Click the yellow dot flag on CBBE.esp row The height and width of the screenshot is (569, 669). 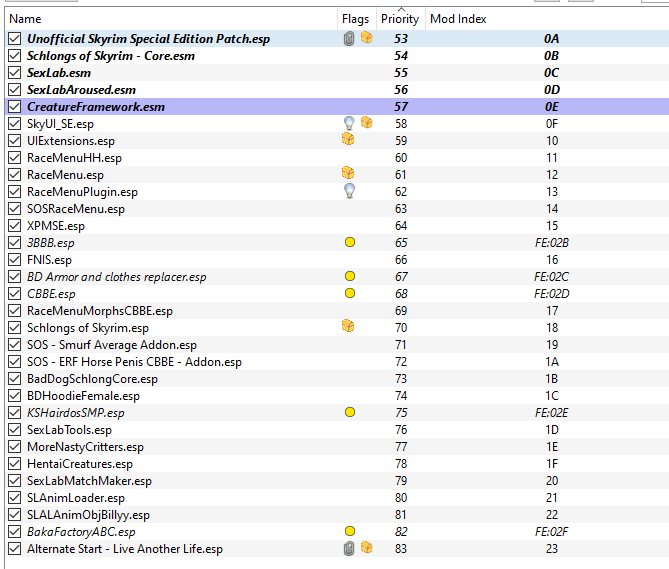click(x=349, y=293)
